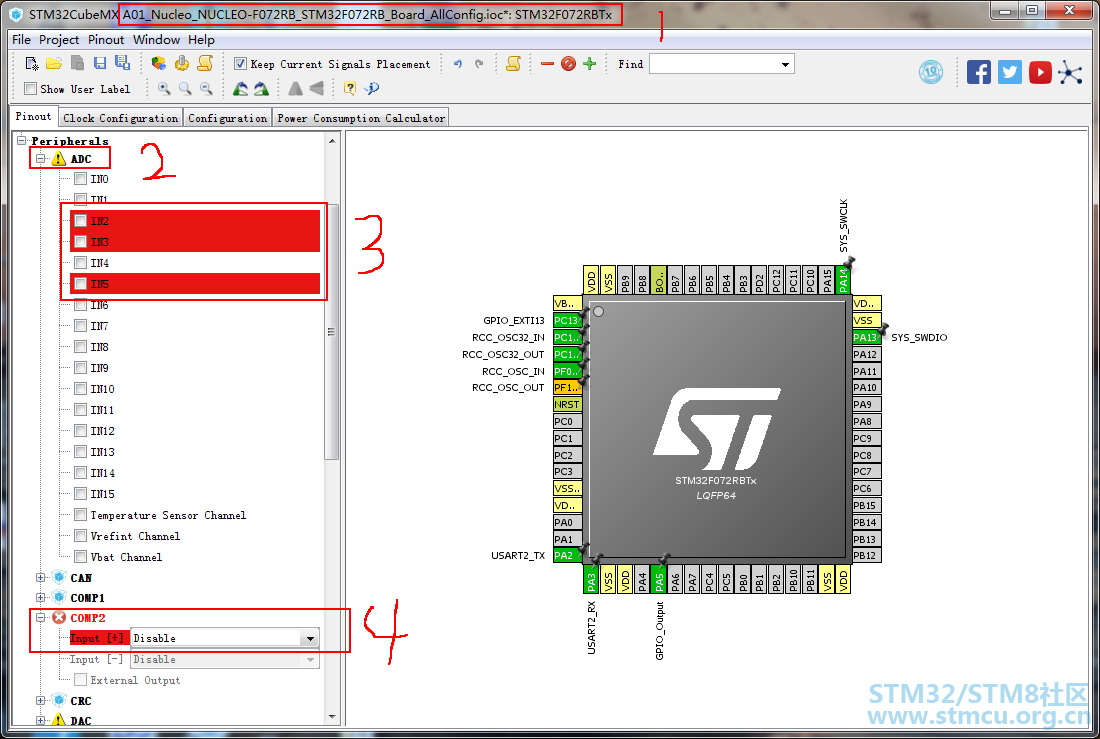1100x739 pixels.
Task: Switch to the Configuration tab
Action: pos(227,118)
